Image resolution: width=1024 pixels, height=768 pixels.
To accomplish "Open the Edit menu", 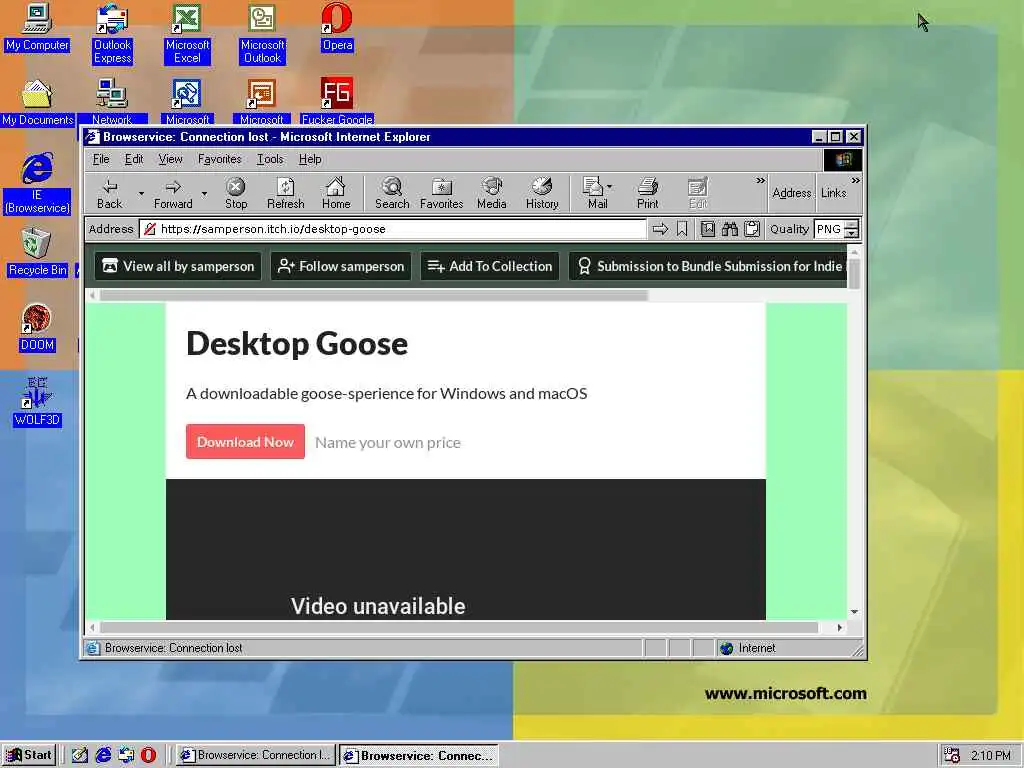I will (x=134, y=159).
